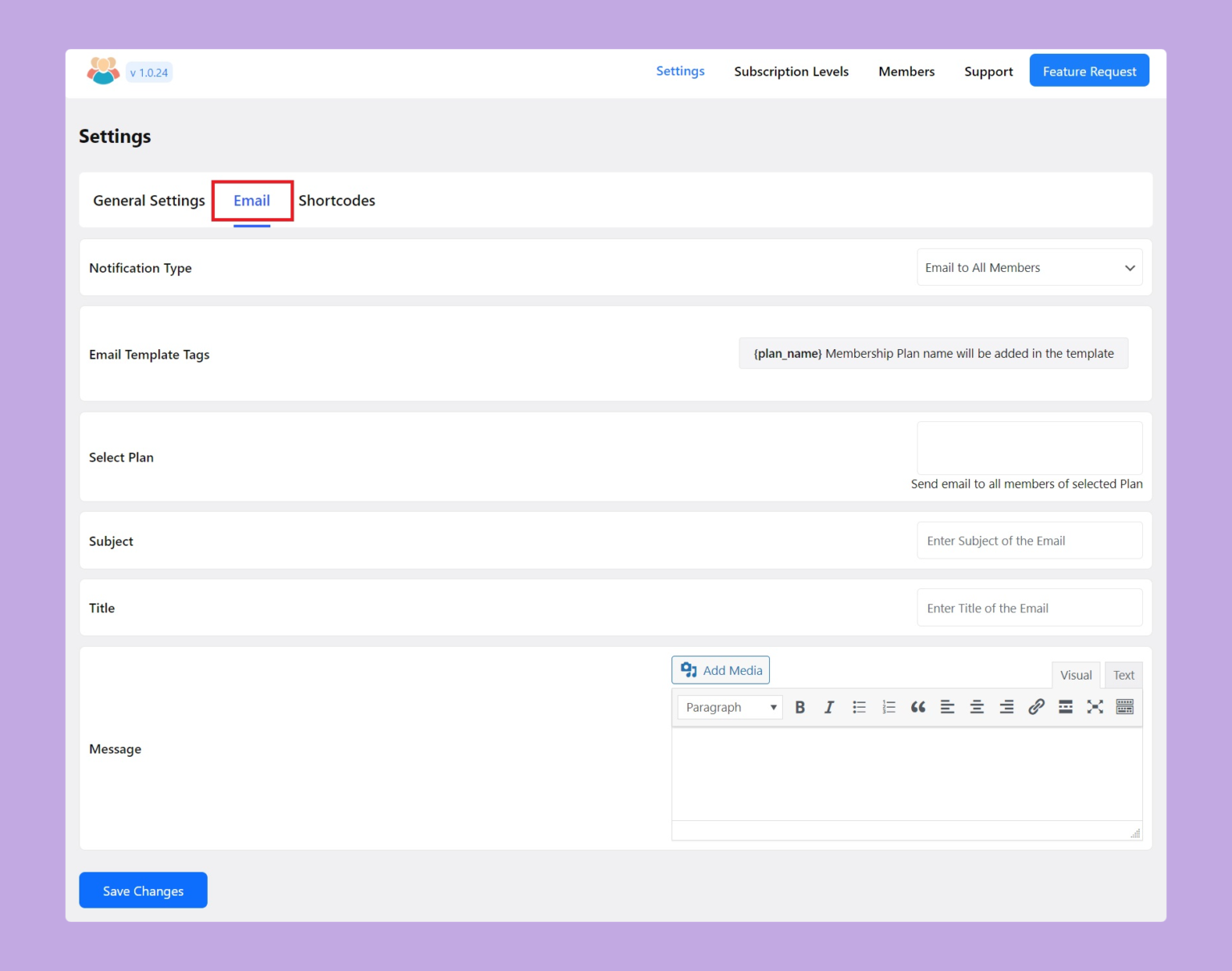Image resolution: width=1232 pixels, height=971 pixels.
Task: Insert the Read More tag
Action: (x=1066, y=707)
